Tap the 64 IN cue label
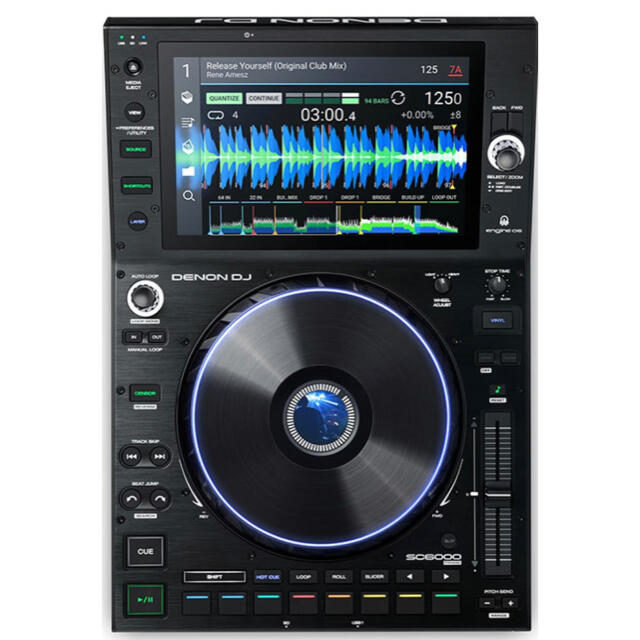Screen dimensions: 640x640 (224, 198)
